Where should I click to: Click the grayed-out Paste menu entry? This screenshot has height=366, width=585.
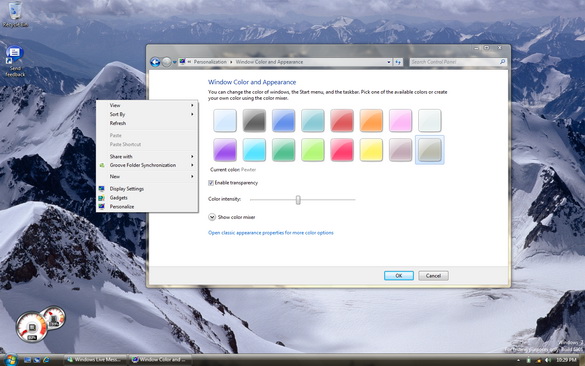pos(147,135)
